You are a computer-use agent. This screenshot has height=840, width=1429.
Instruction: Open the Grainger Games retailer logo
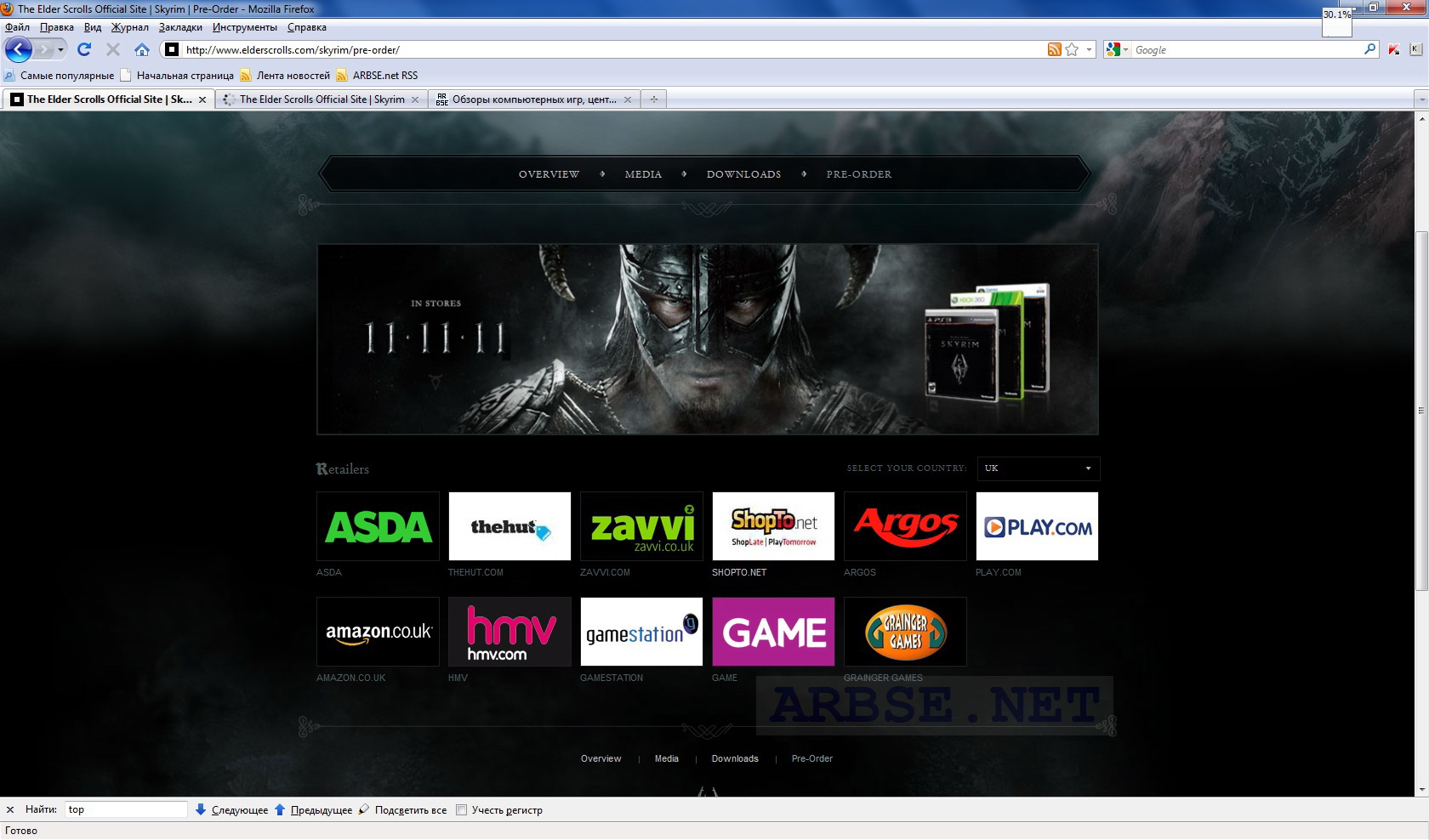905,632
